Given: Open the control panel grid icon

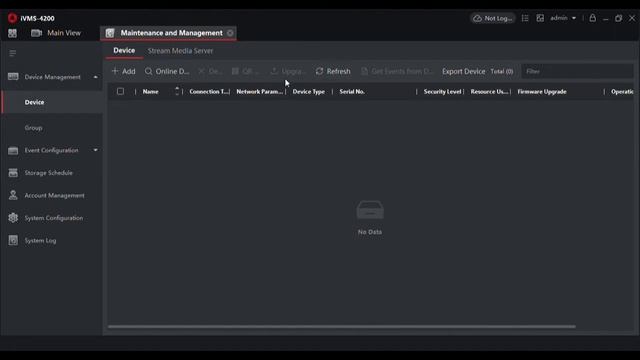Looking at the screenshot, I should [x=12, y=33].
